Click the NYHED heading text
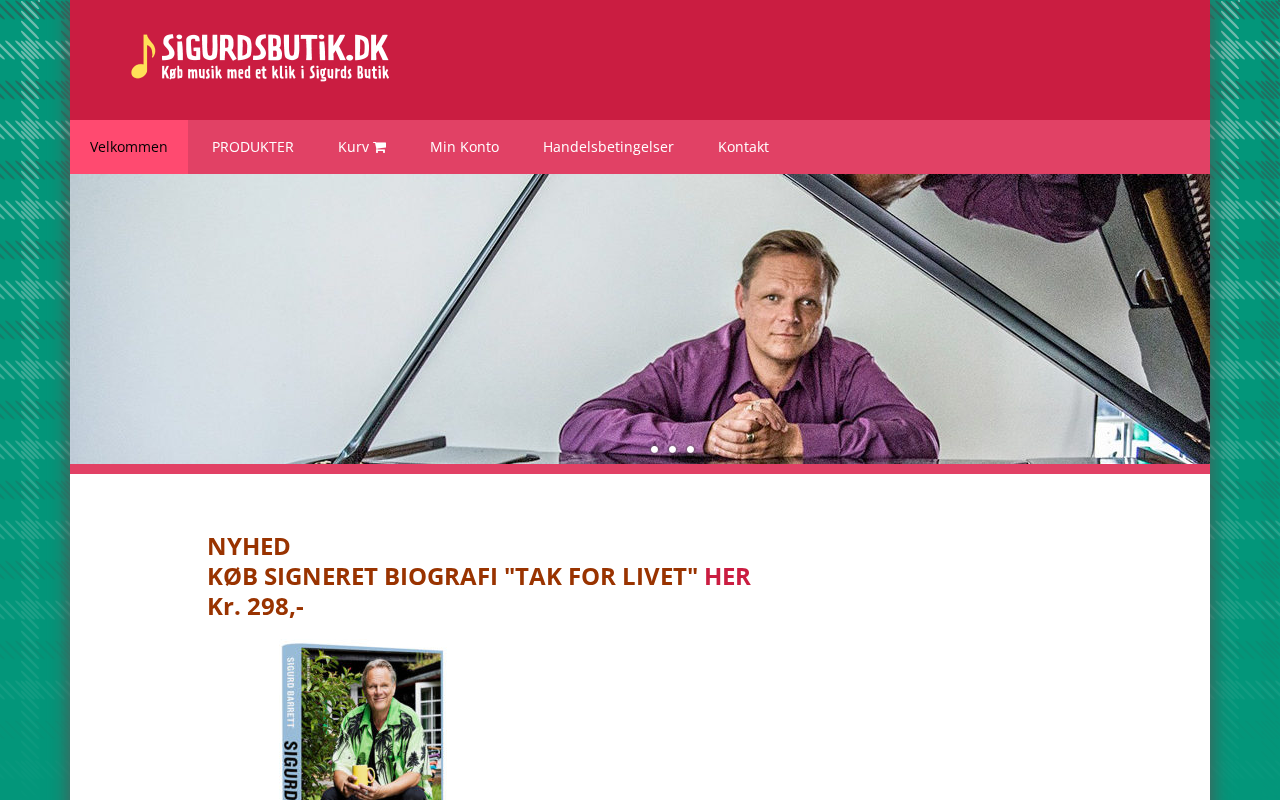 pyautogui.click(x=249, y=546)
